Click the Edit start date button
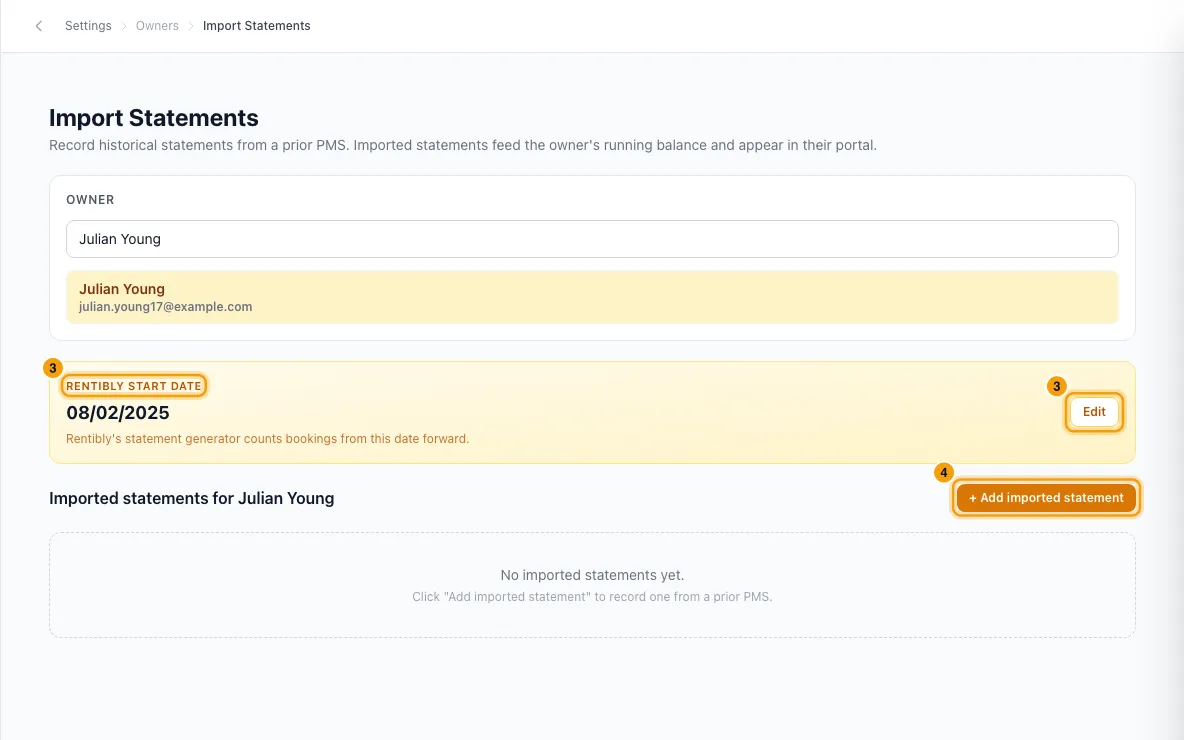This screenshot has height=740, width=1184. click(x=1094, y=412)
